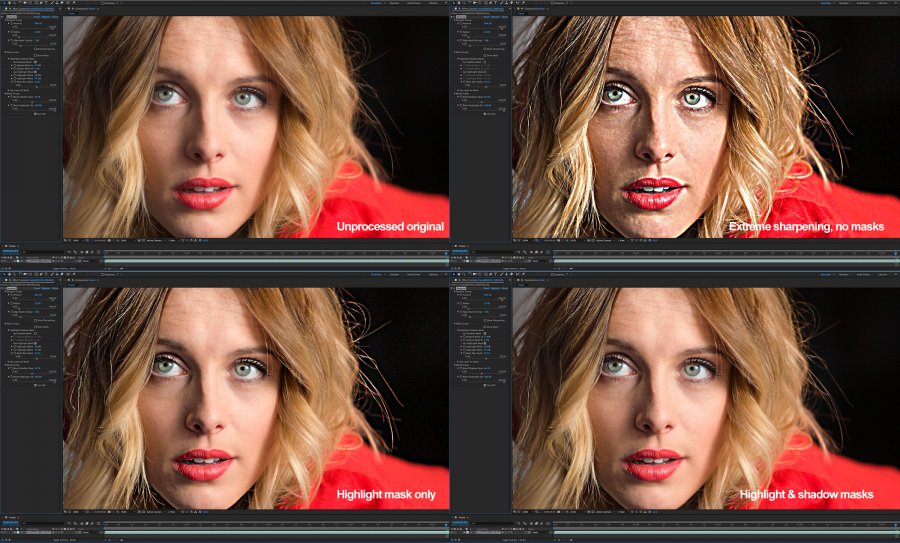The width and height of the screenshot is (900, 543).
Task: Select the Hand tool in top-left toolbar
Action: pyautogui.click(x=10, y=3)
